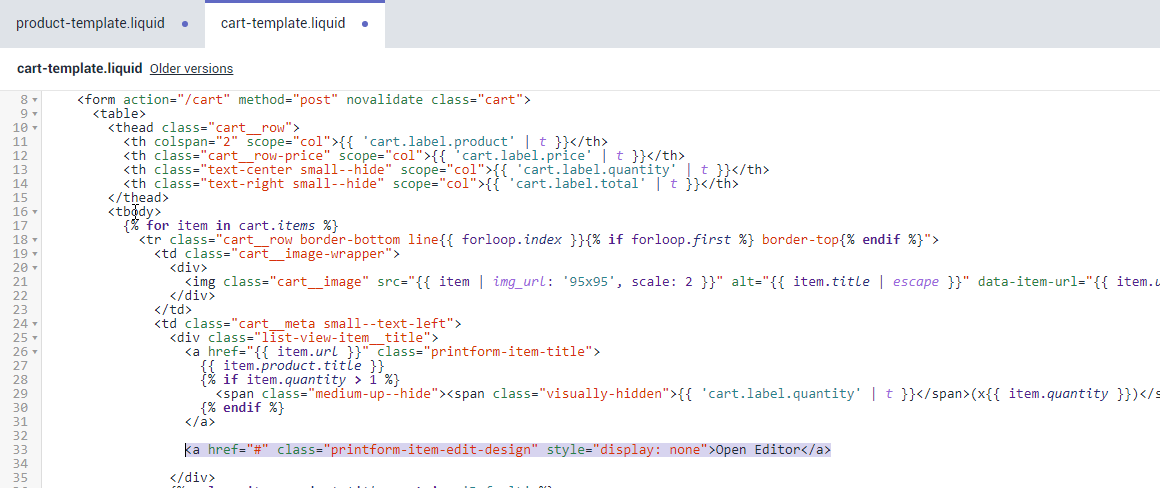Viewport: 1160px width, 488px height.
Task: Collapse the tr cart__row at line 18
Action: pyautogui.click(x=36, y=240)
